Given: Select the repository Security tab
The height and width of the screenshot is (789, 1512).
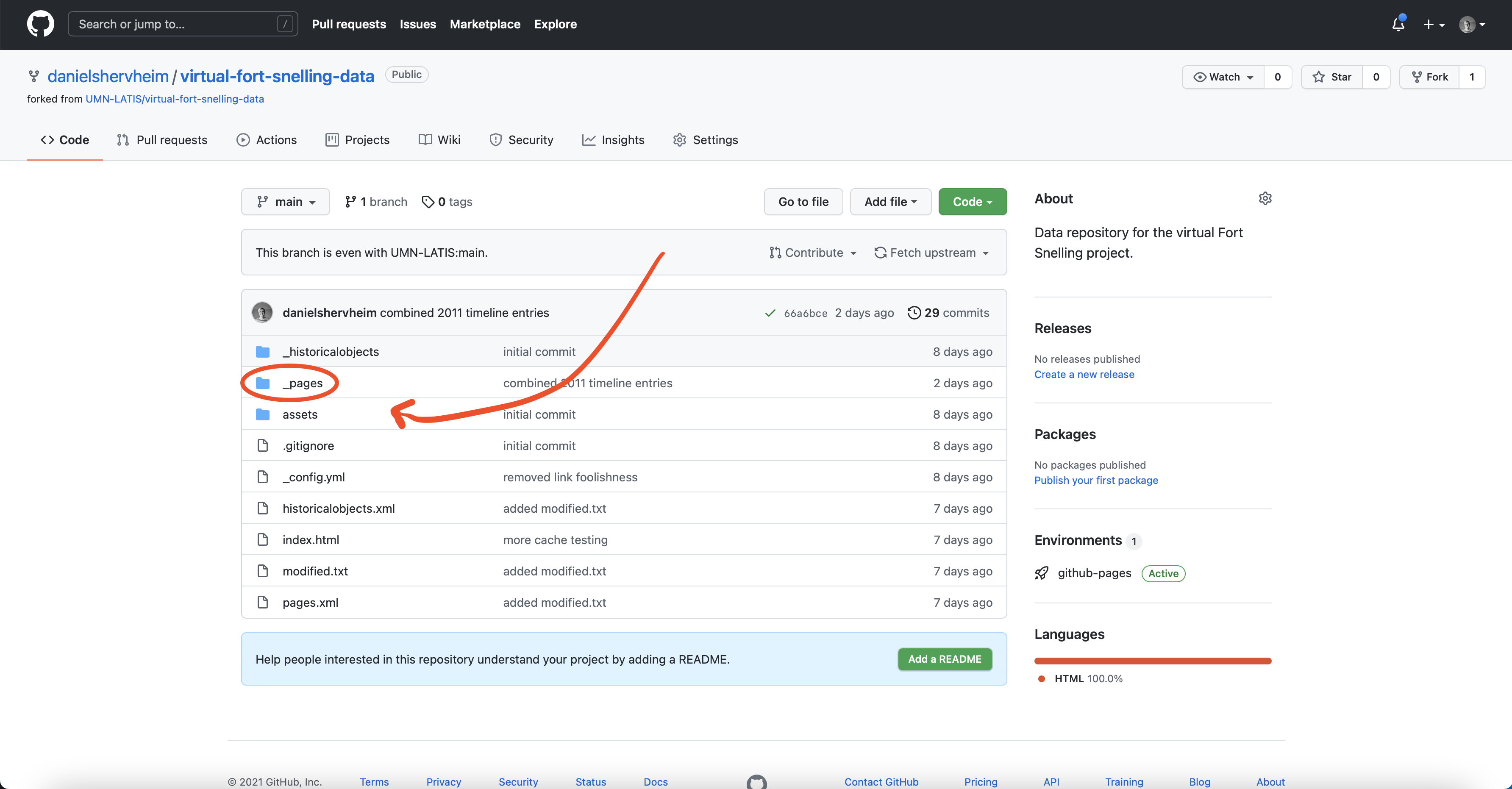Looking at the screenshot, I should click(x=521, y=140).
